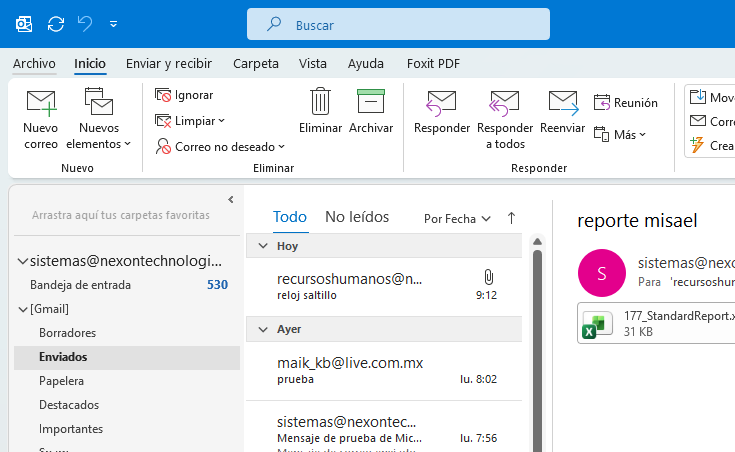Open the Más respond dropdown

(x=620, y=135)
